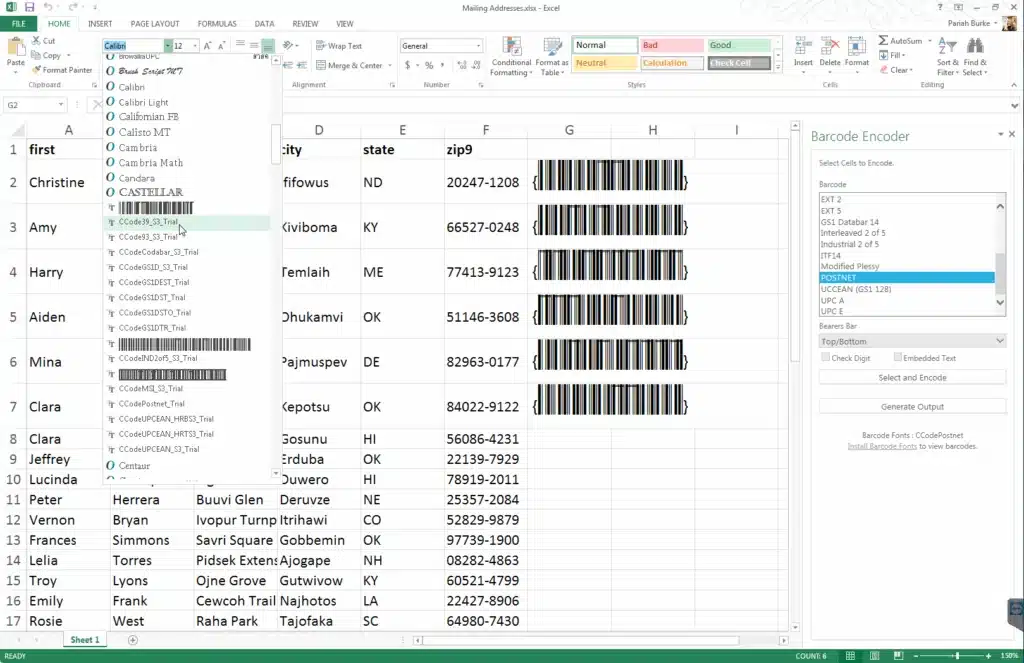Switch to the FORMULAS ribbon tab
This screenshot has height=663, width=1024.
[217, 23]
